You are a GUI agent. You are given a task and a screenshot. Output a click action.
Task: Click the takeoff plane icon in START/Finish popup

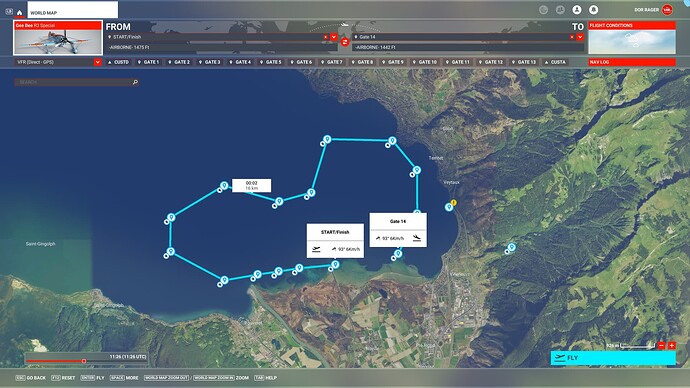(316, 249)
